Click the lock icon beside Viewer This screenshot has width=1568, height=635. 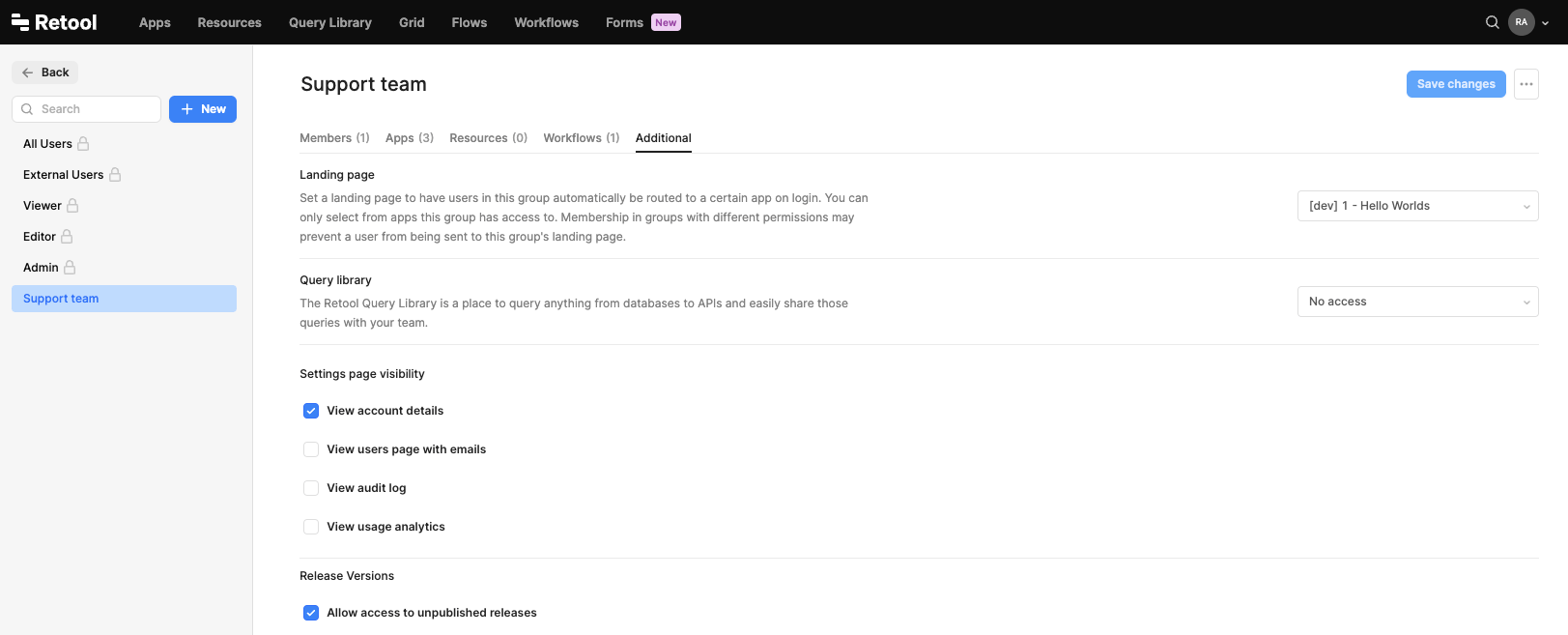coord(72,206)
